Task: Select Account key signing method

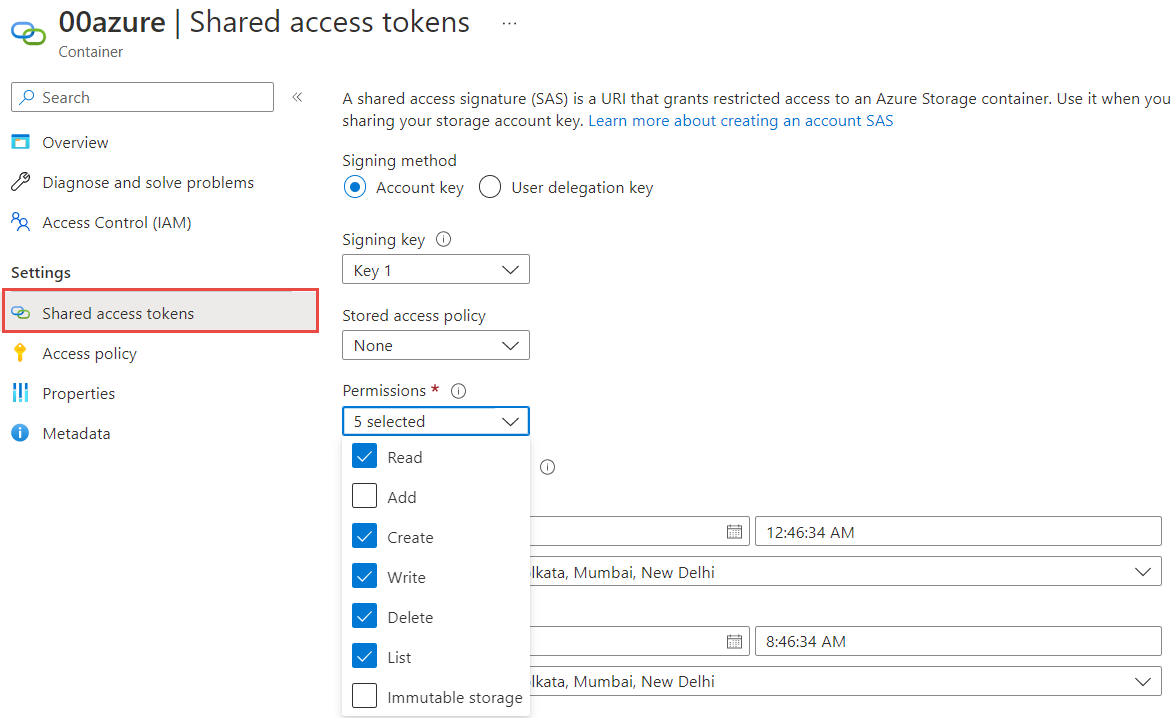Action: [355, 187]
